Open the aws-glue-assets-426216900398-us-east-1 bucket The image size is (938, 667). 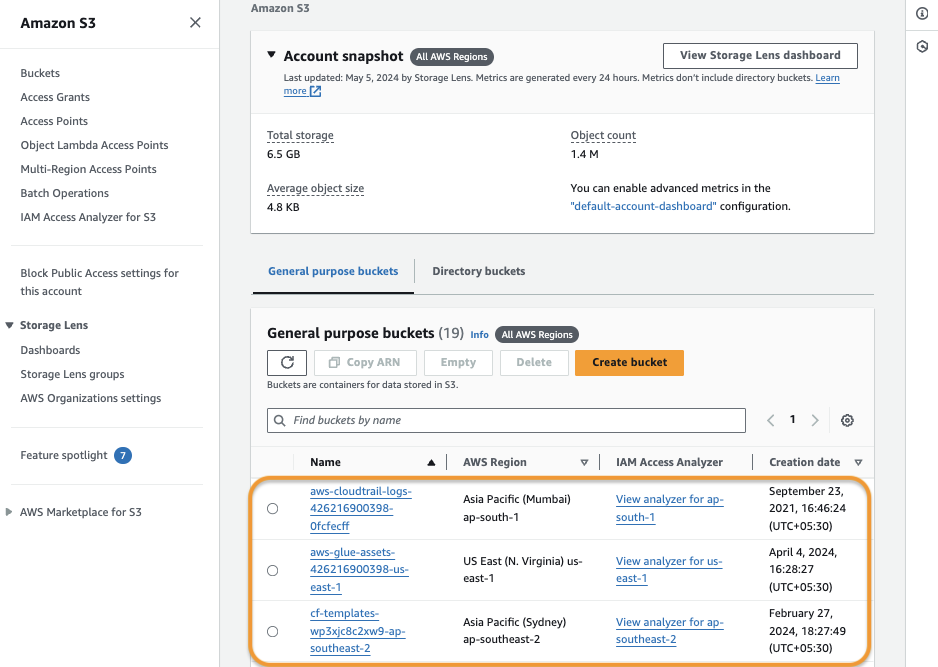359,569
